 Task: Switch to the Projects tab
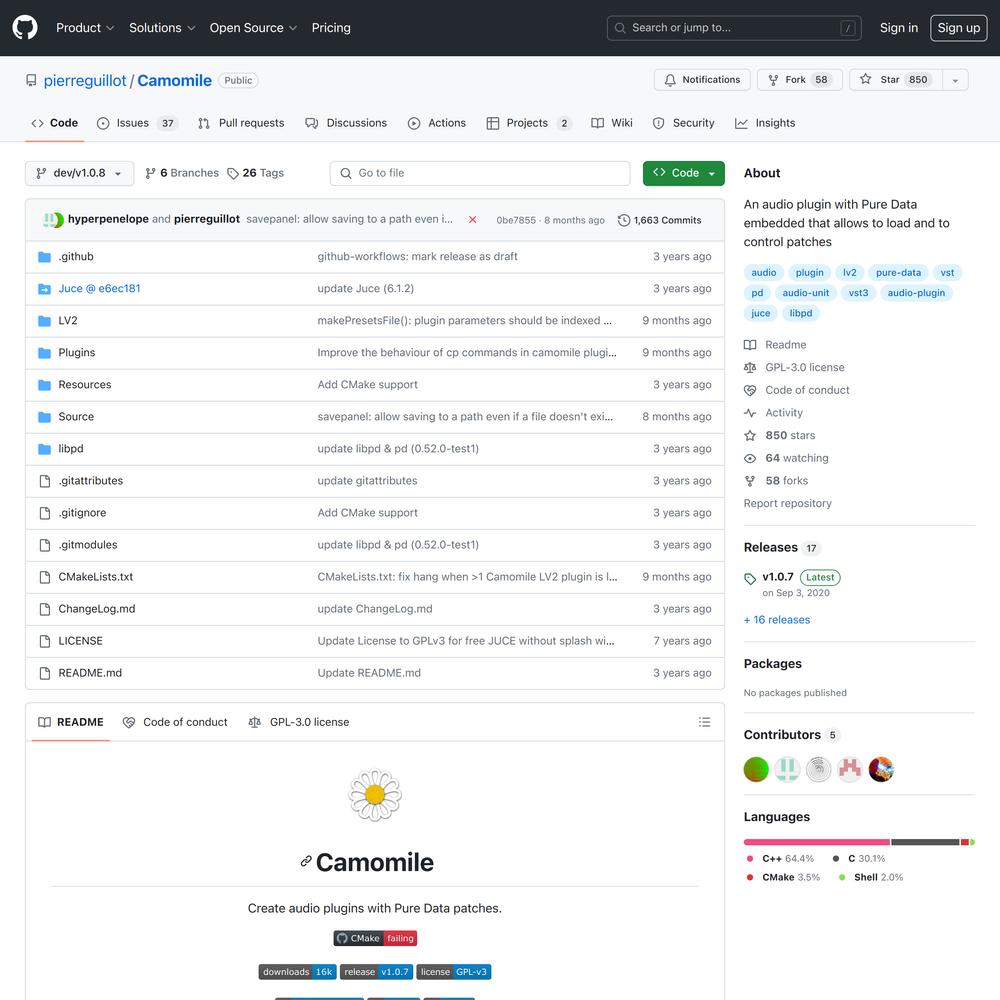[x=529, y=123]
